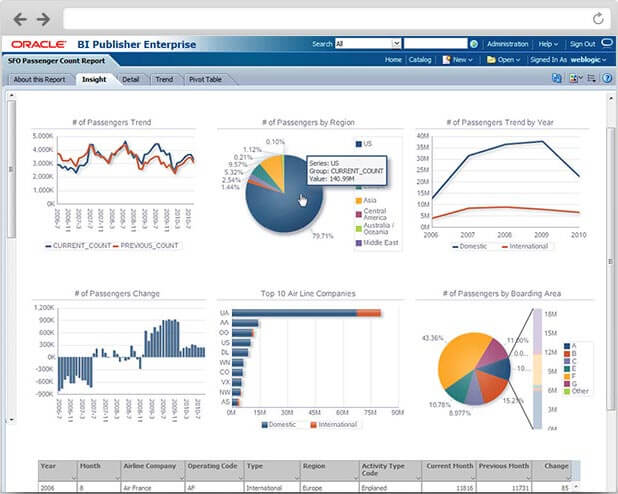The image size is (618, 494).
Task: Click the "43.36%" Boarding Area pie label
Action: coord(432,338)
